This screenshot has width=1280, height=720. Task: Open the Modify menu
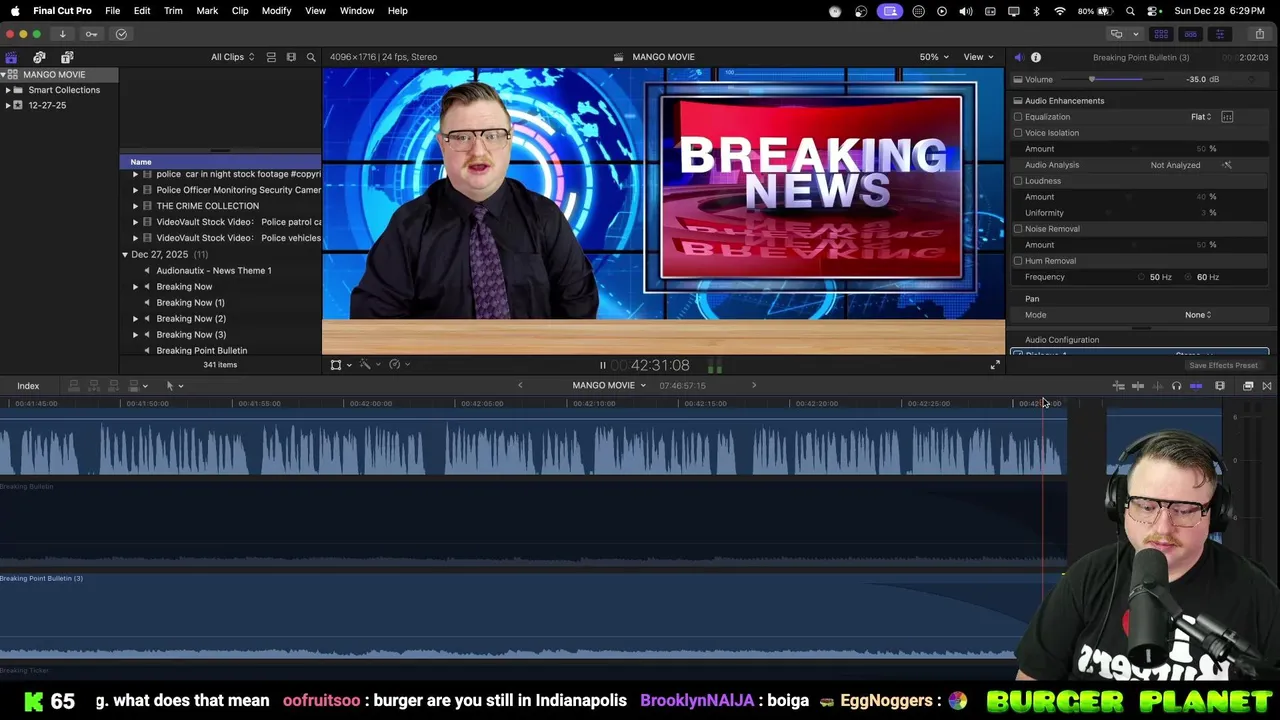[x=276, y=11]
